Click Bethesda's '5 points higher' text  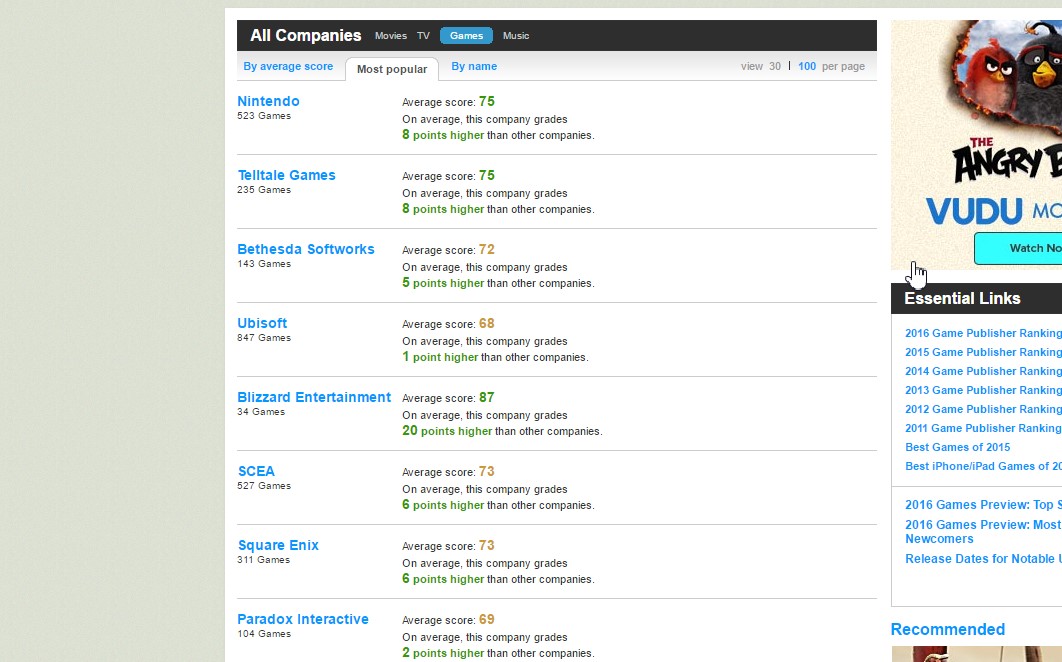(x=443, y=283)
